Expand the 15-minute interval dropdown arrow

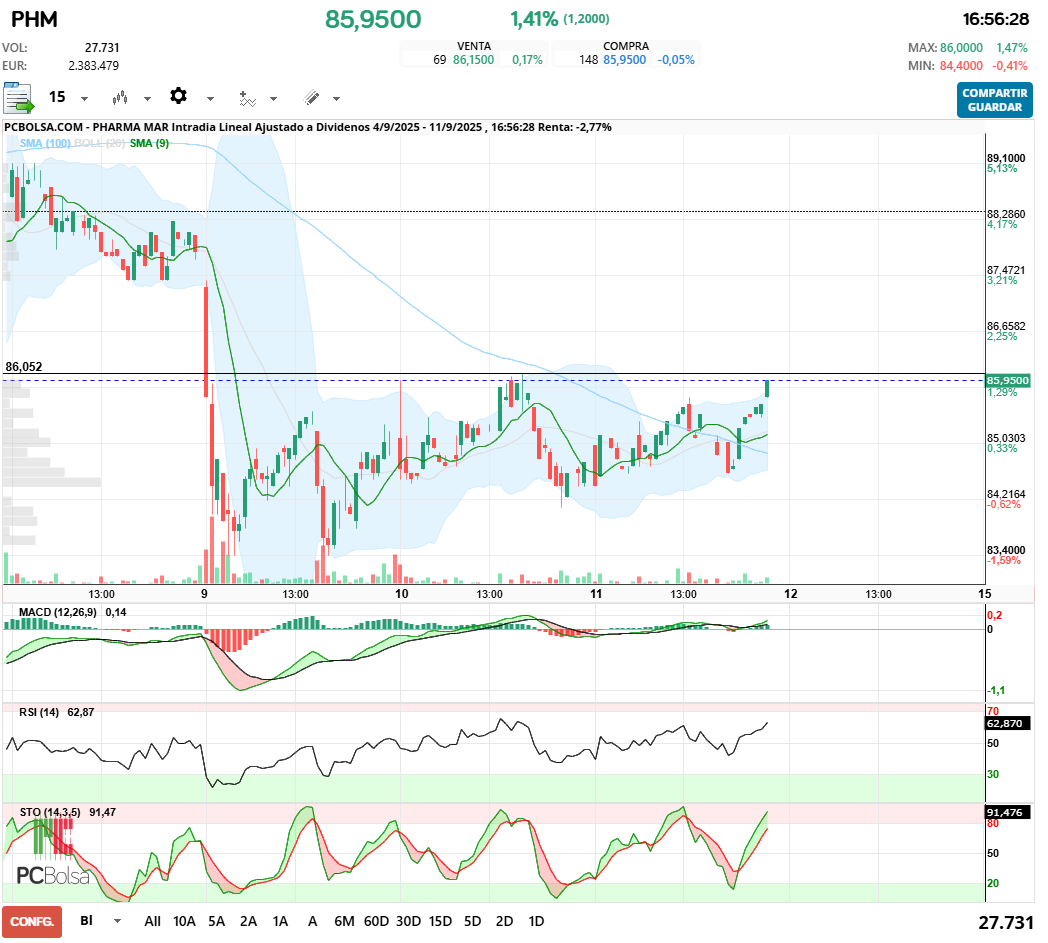click(84, 99)
